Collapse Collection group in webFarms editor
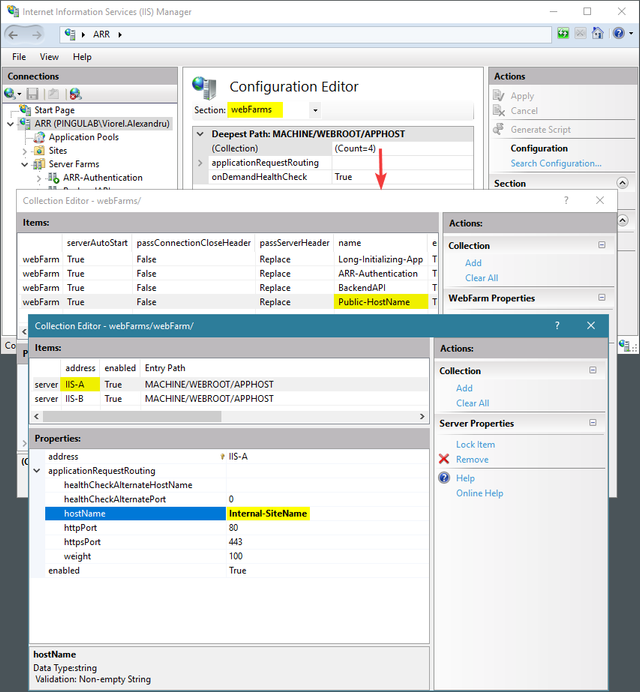 pyautogui.click(x=602, y=245)
